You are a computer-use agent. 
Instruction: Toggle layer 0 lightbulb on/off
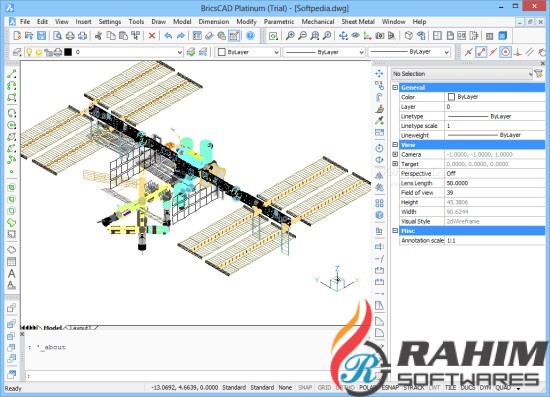tap(29, 52)
